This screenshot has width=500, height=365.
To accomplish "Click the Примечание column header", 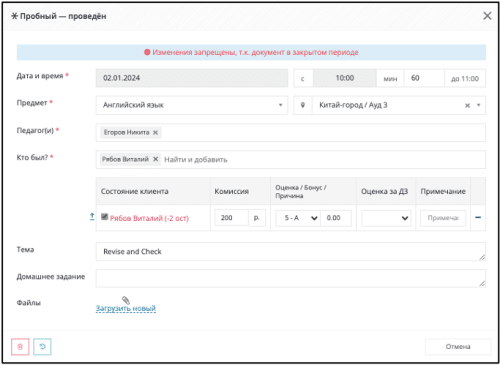I will click(x=443, y=191).
